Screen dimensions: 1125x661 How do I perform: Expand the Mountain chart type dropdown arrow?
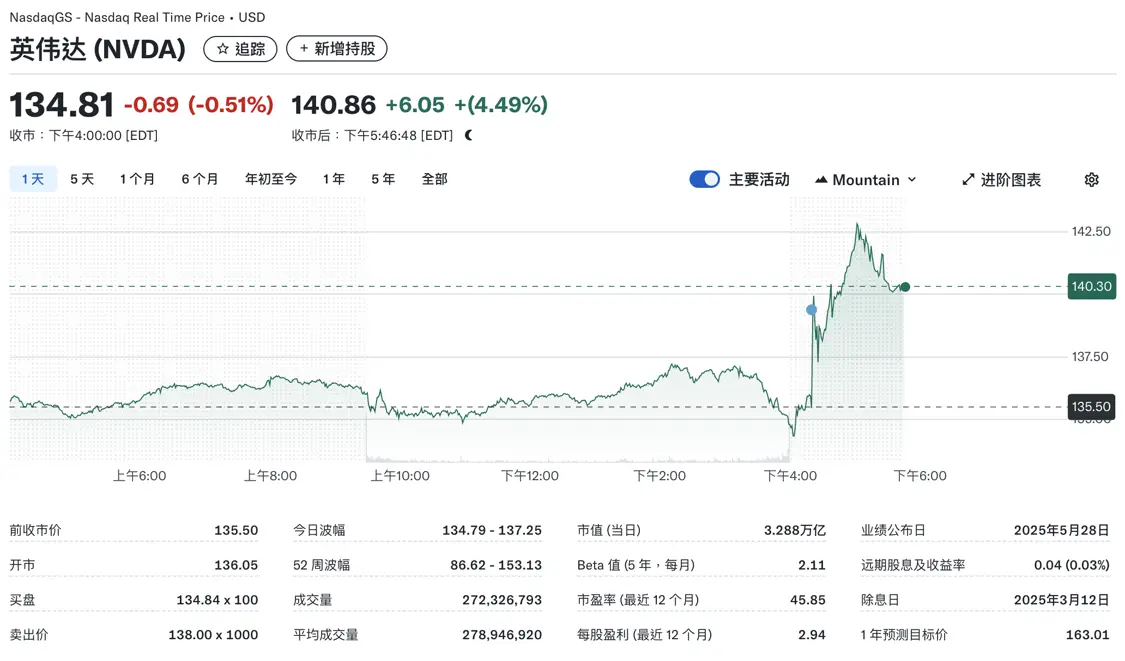911,180
